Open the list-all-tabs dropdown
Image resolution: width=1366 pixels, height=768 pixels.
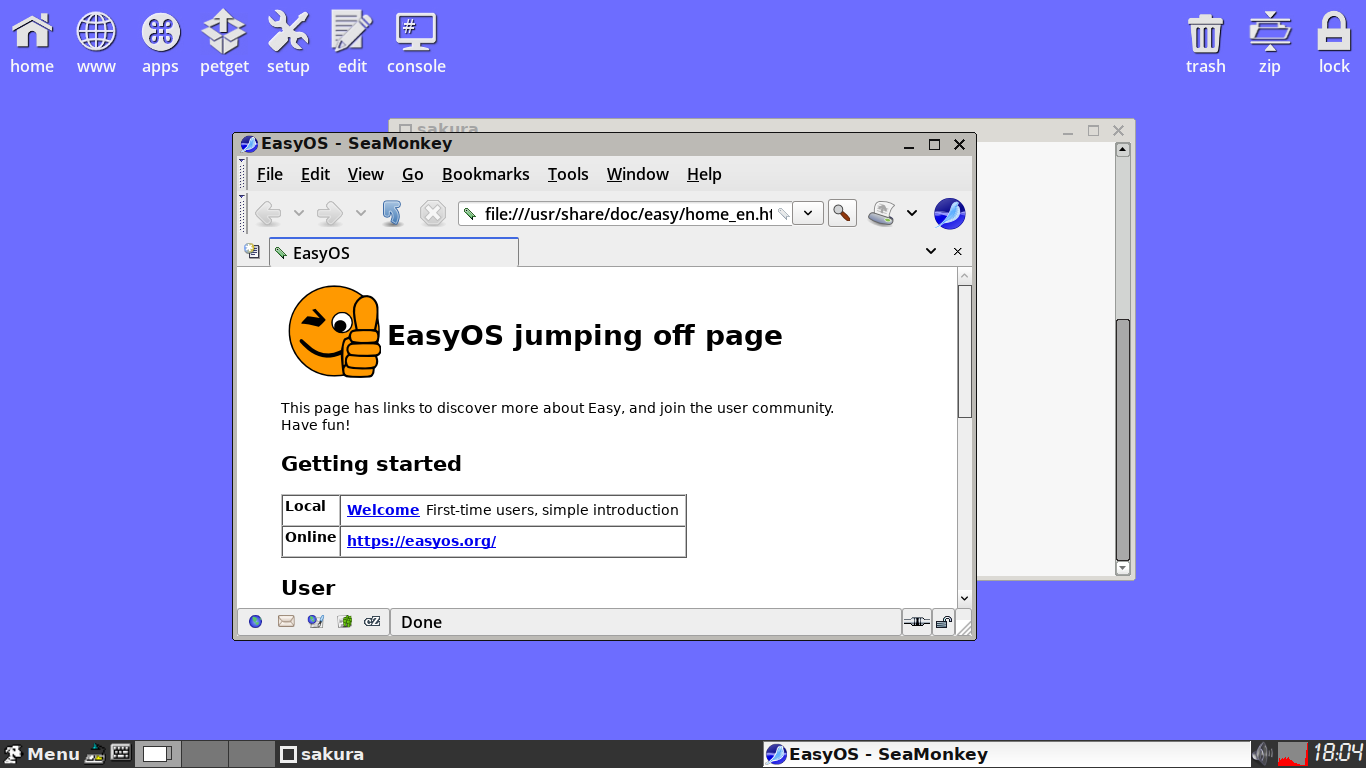[931, 251]
